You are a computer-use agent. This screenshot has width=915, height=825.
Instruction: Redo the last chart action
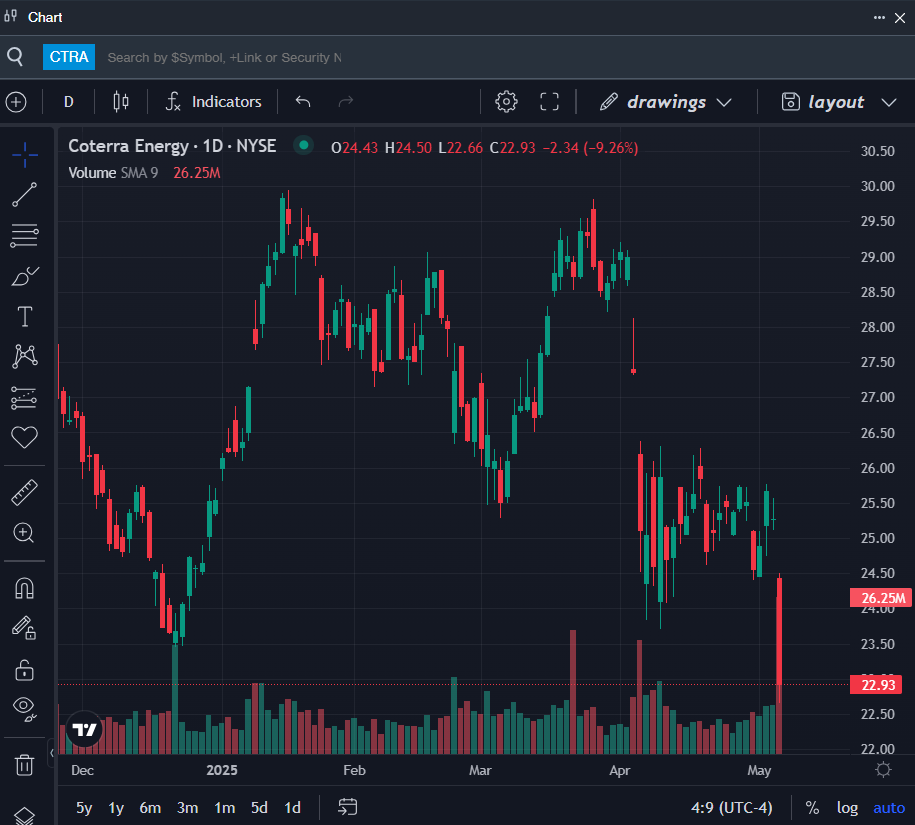[x=346, y=102]
